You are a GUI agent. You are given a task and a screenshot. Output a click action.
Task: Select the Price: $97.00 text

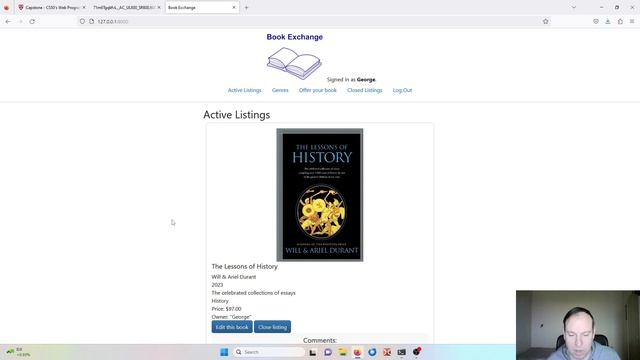(226, 309)
